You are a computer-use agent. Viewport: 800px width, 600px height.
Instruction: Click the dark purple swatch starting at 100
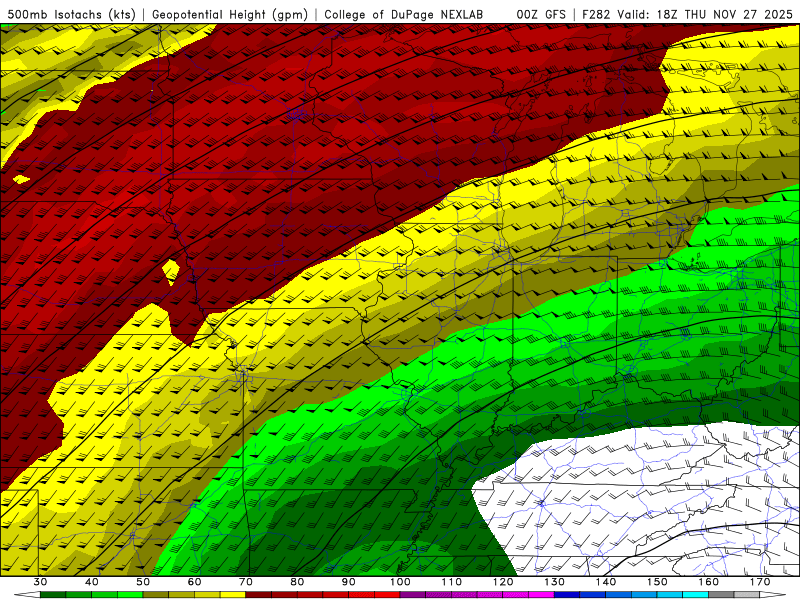(x=413, y=595)
